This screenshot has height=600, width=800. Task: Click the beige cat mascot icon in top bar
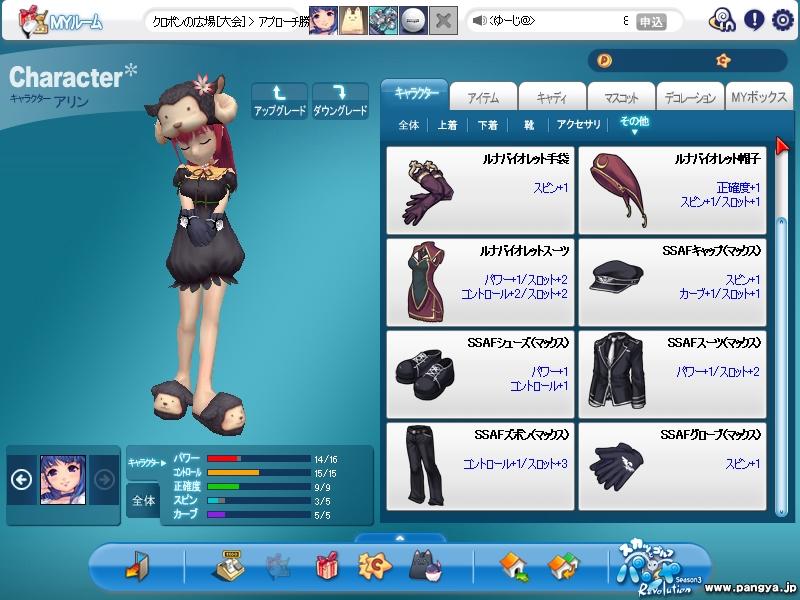pyautogui.click(x=353, y=20)
